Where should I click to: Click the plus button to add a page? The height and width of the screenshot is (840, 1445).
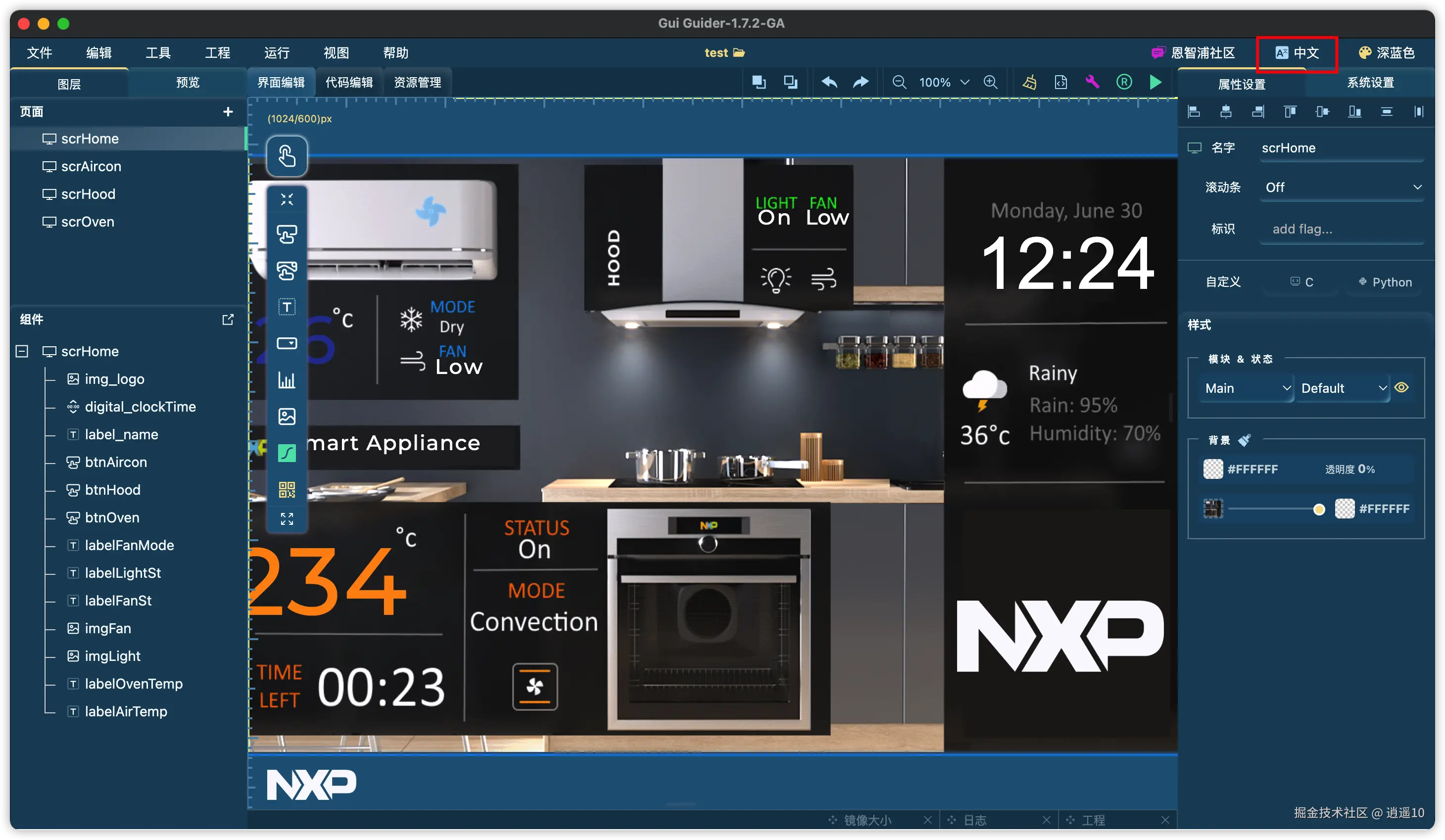(228, 111)
